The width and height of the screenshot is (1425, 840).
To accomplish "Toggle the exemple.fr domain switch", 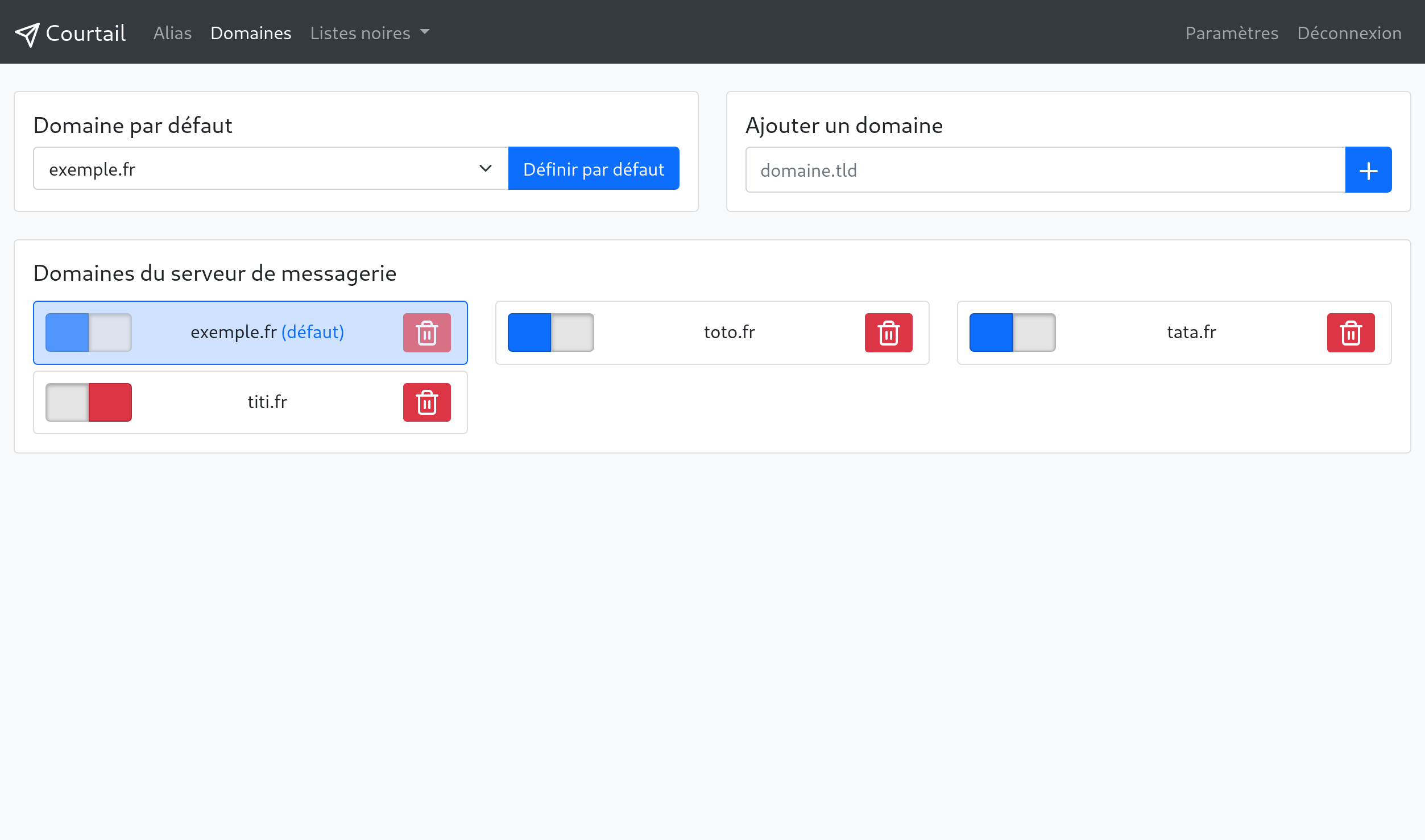I will 89,332.
